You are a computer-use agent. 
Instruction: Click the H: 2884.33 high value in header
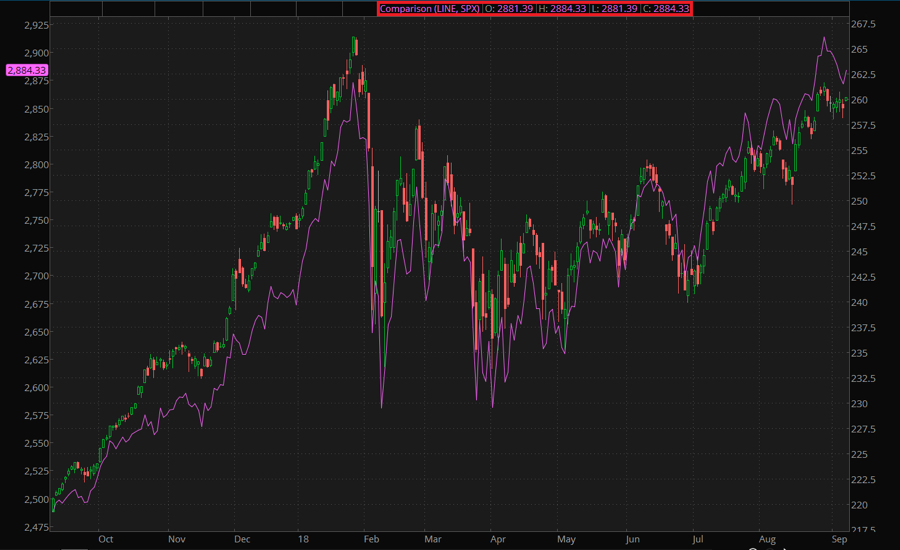tap(563, 8)
